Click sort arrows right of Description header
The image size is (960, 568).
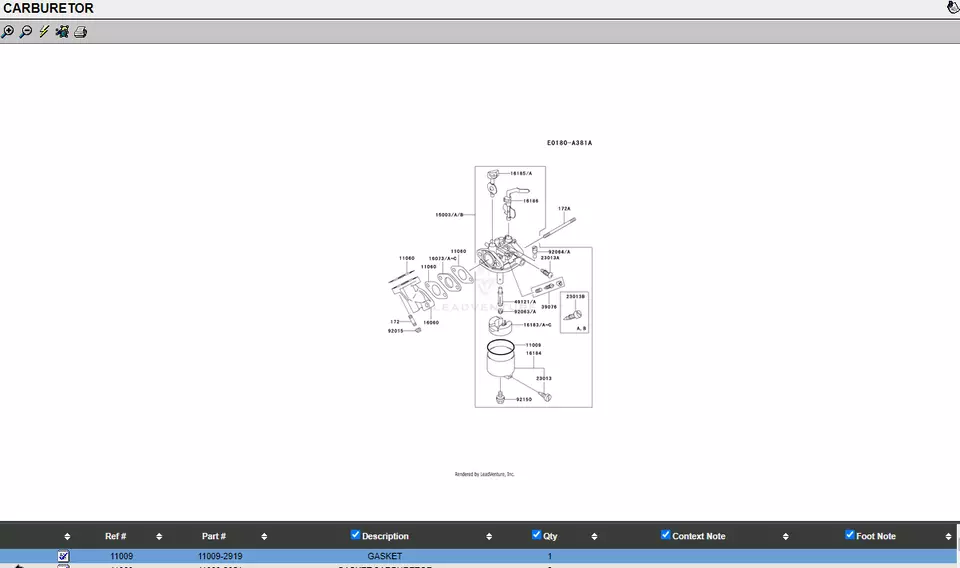point(489,537)
